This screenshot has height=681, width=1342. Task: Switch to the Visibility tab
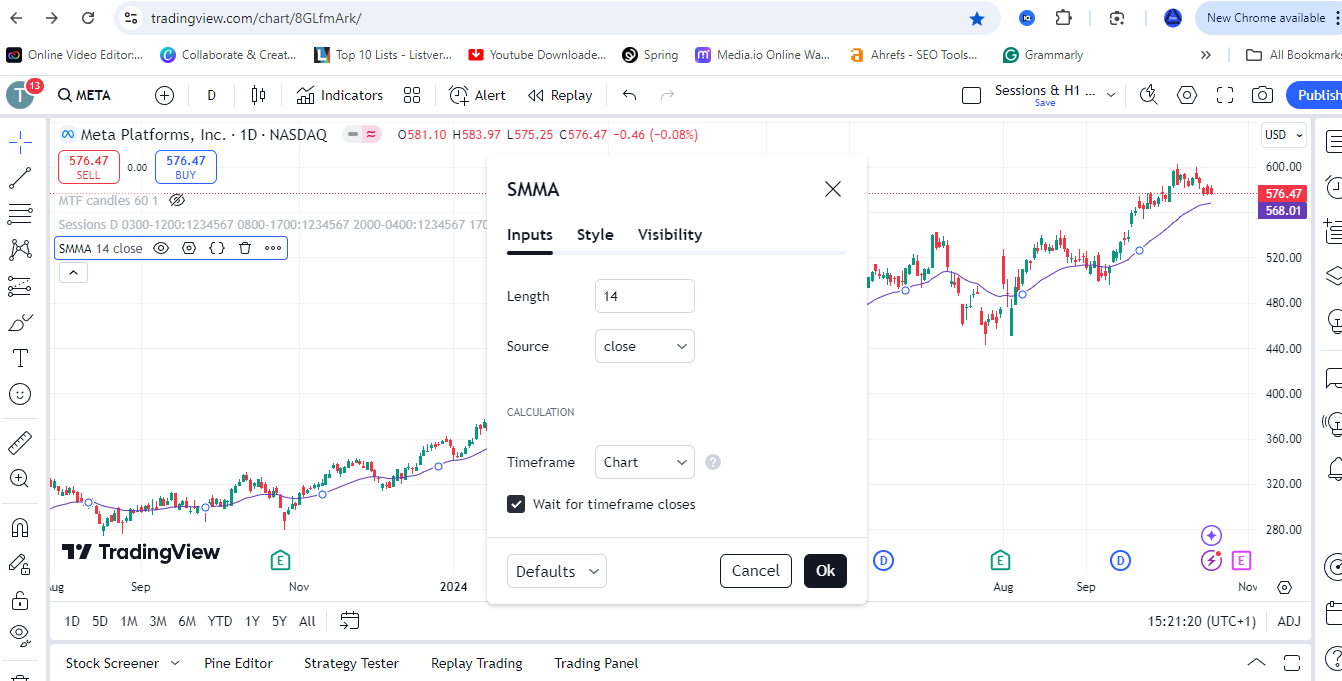(669, 235)
